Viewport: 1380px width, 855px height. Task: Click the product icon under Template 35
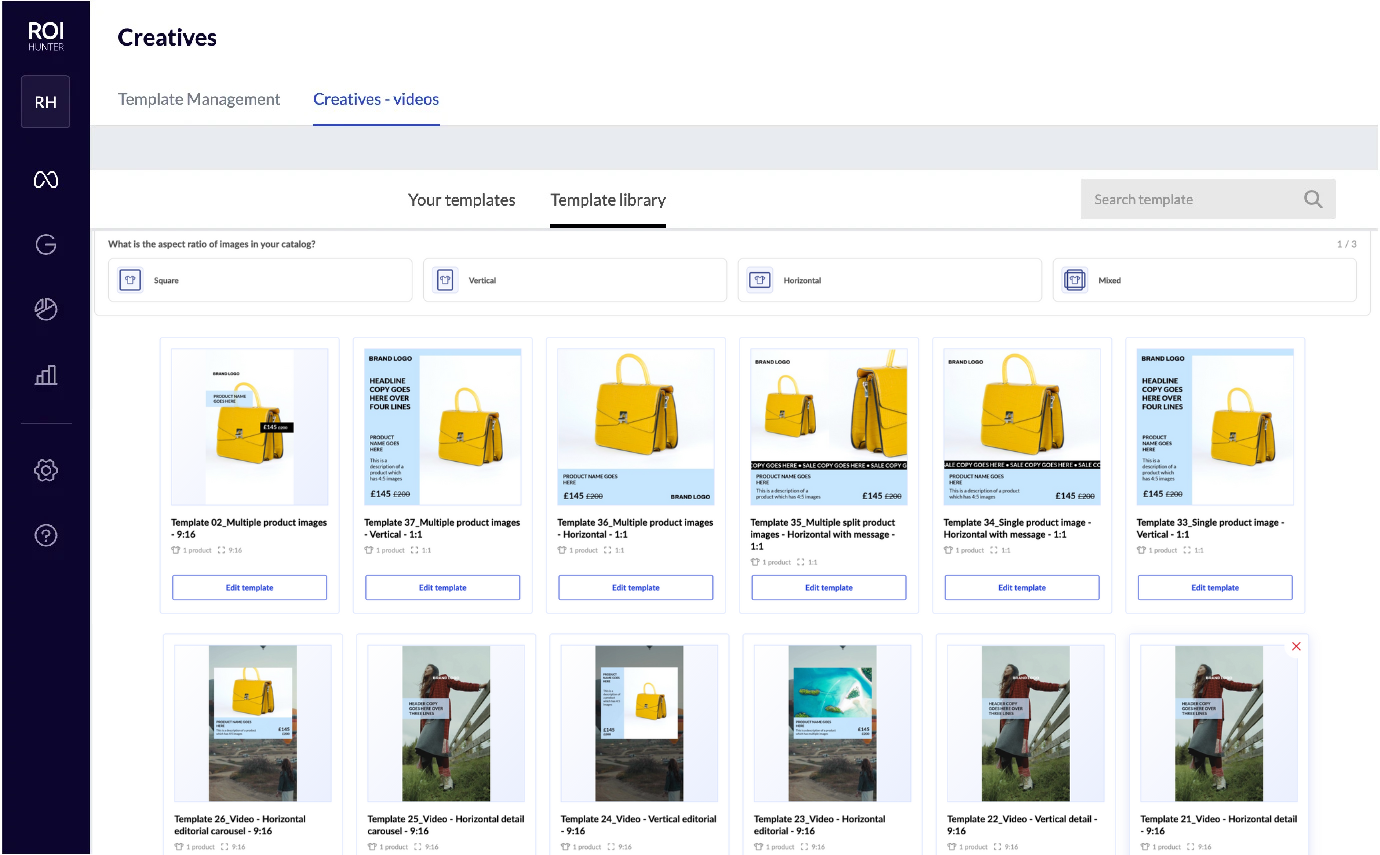click(755, 562)
